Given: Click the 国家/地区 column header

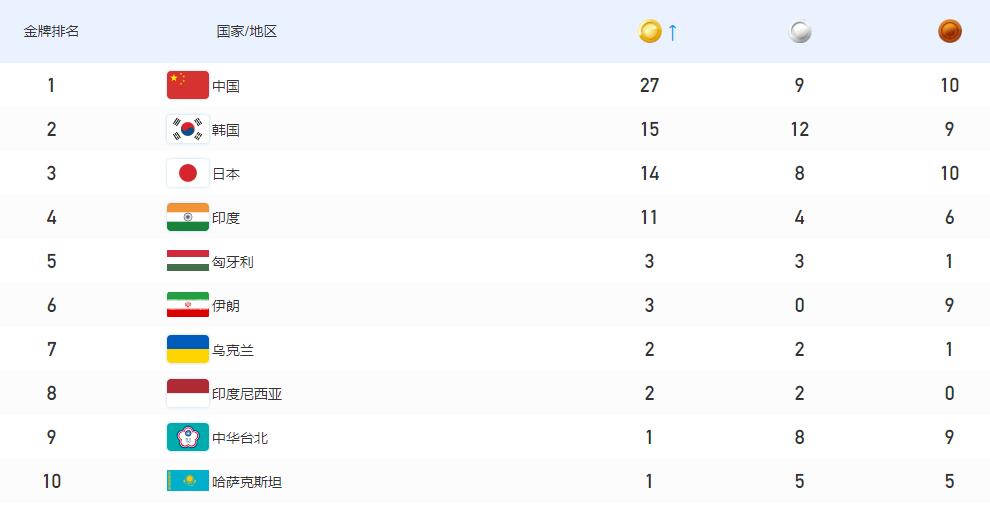Looking at the screenshot, I should pyautogui.click(x=247, y=31).
